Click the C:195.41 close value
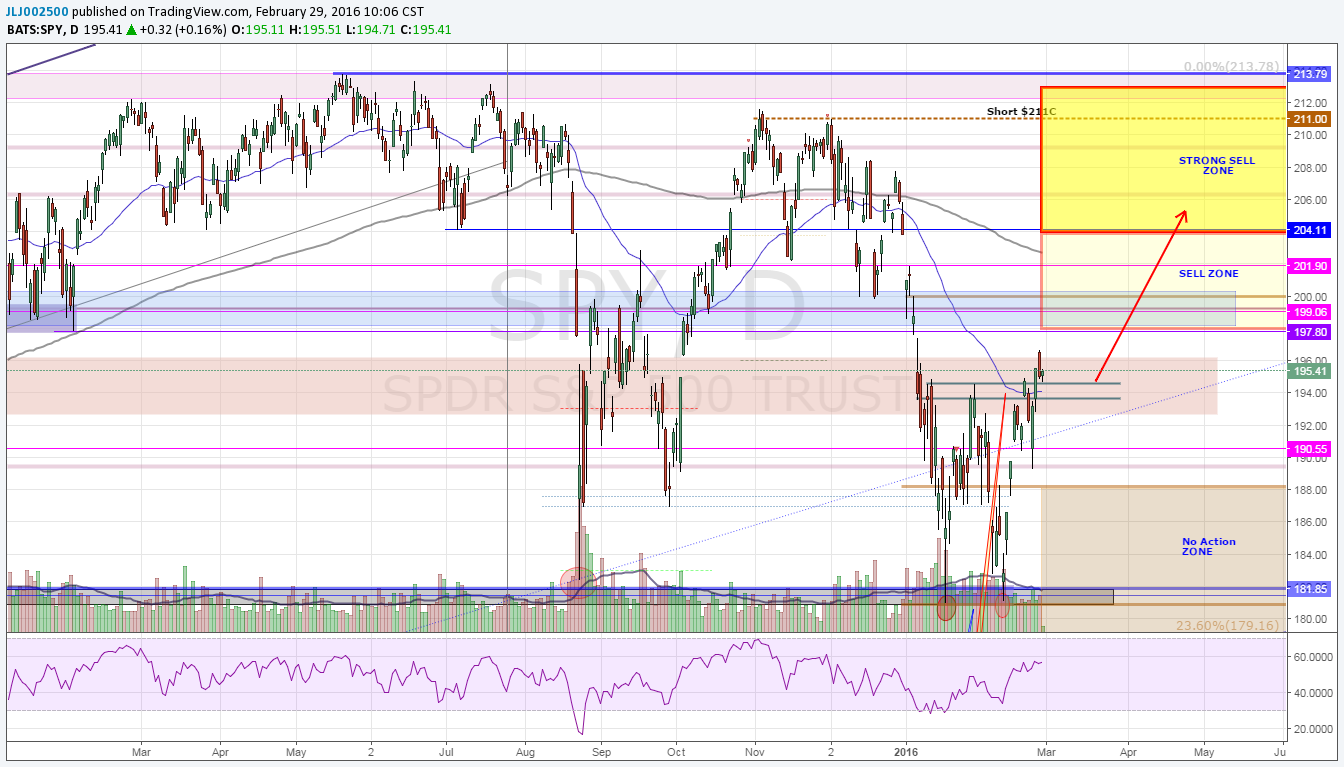Screen dimensions: 1344x767 [426, 30]
